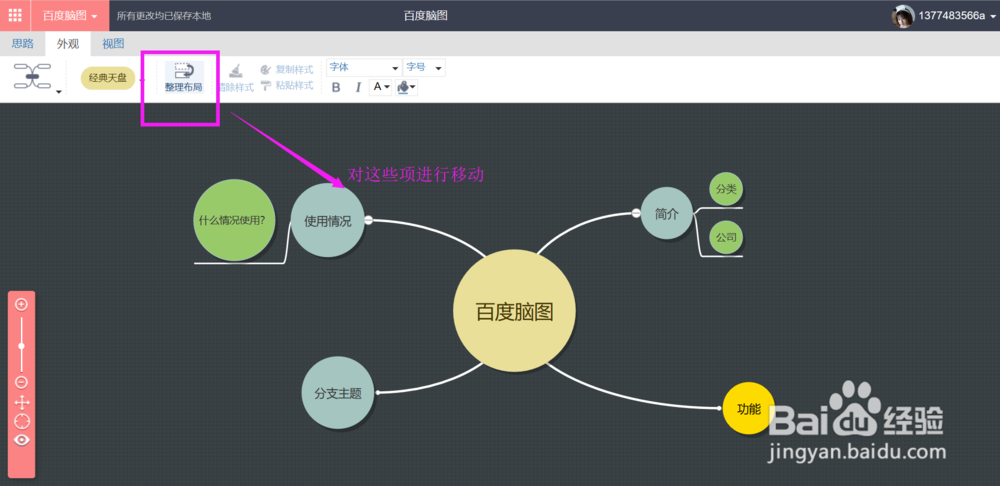Click 粘贴样式 paste style
The width and height of the screenshot is (1000, 486).
(287, 85)
